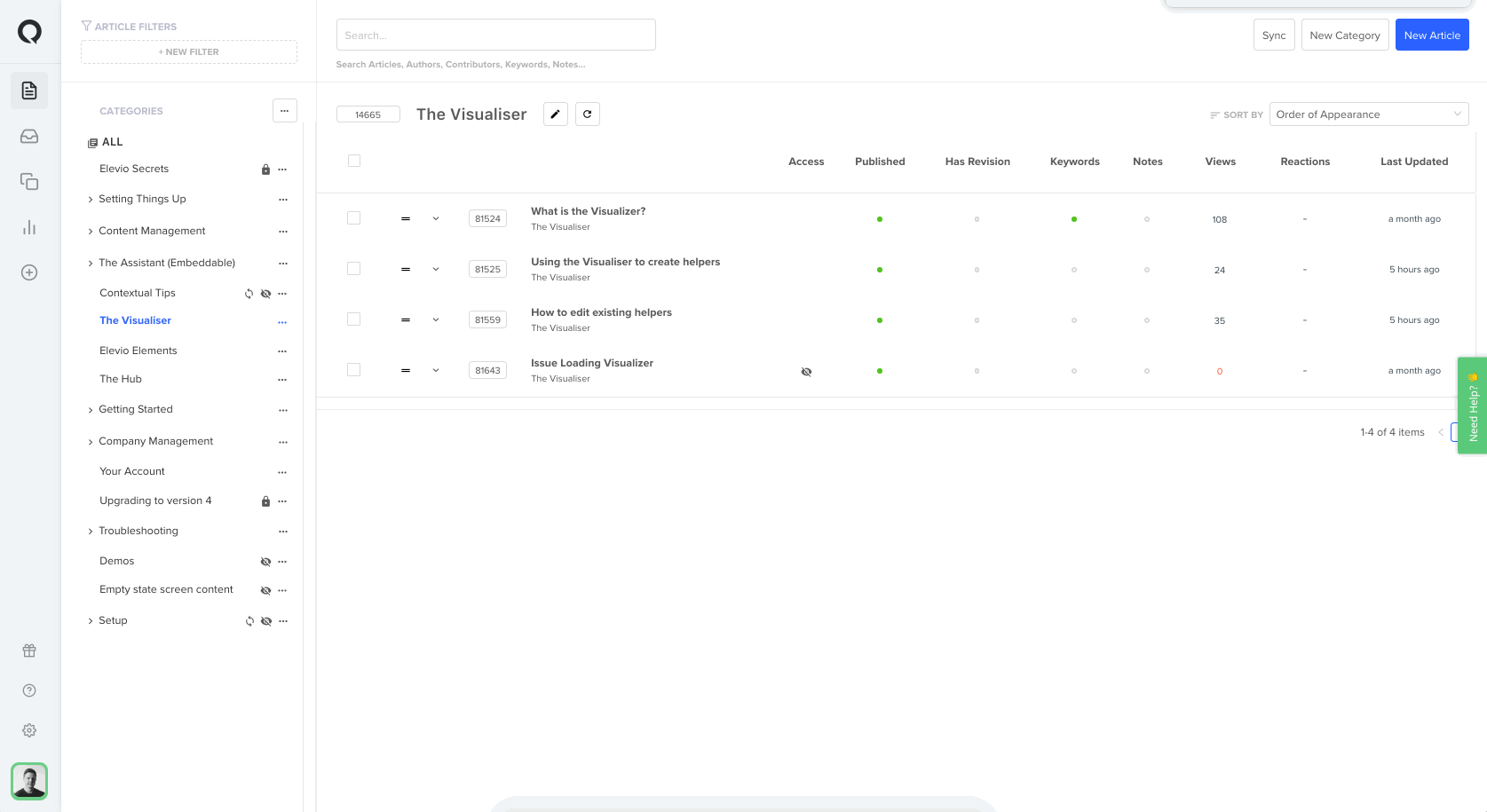The width and height of the screenshot is (1487, 812).
Task: Toggle access eye icon for Issue Loading Visualizer
Action: pyautogui.click(x=806, y=372)
